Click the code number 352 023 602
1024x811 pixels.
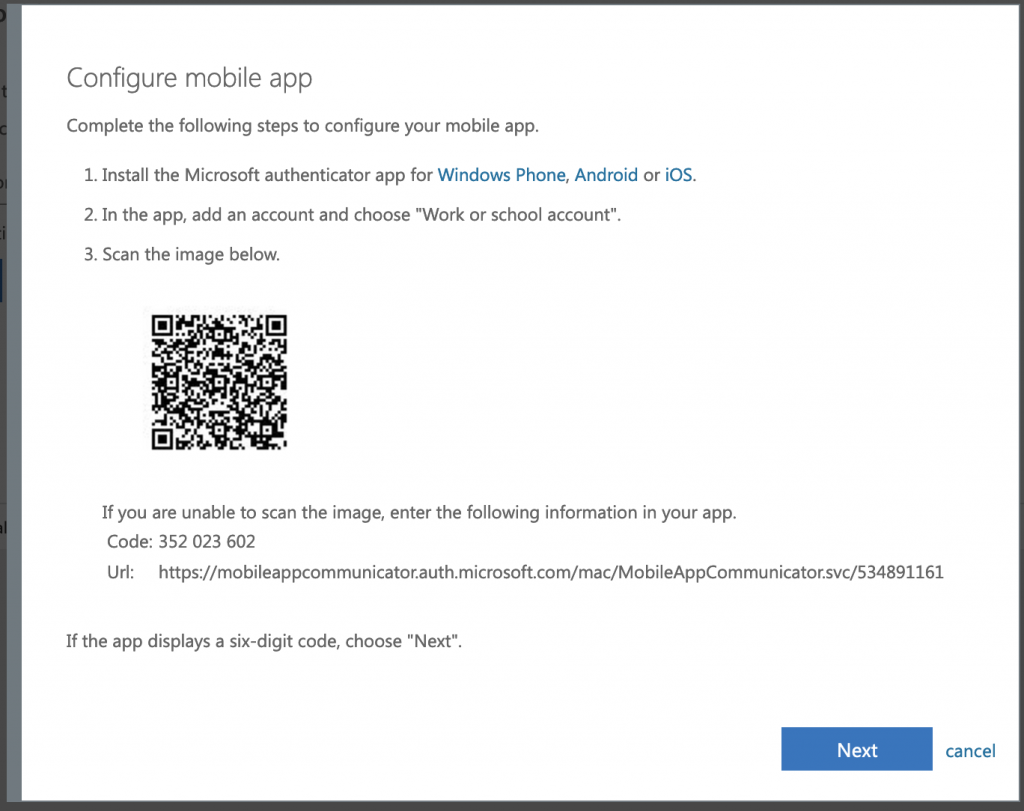pyautogui.click(x=207, y=542)
